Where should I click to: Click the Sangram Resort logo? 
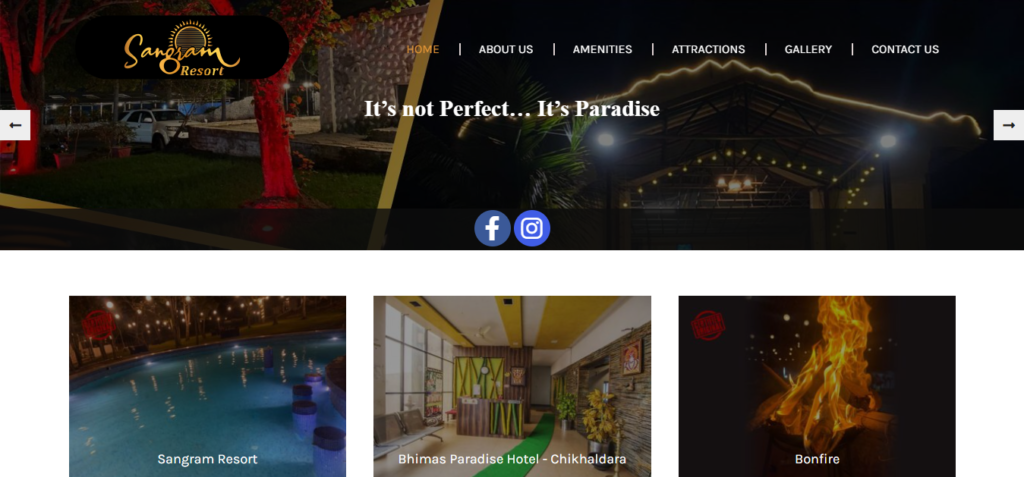(x=182, y=48)
